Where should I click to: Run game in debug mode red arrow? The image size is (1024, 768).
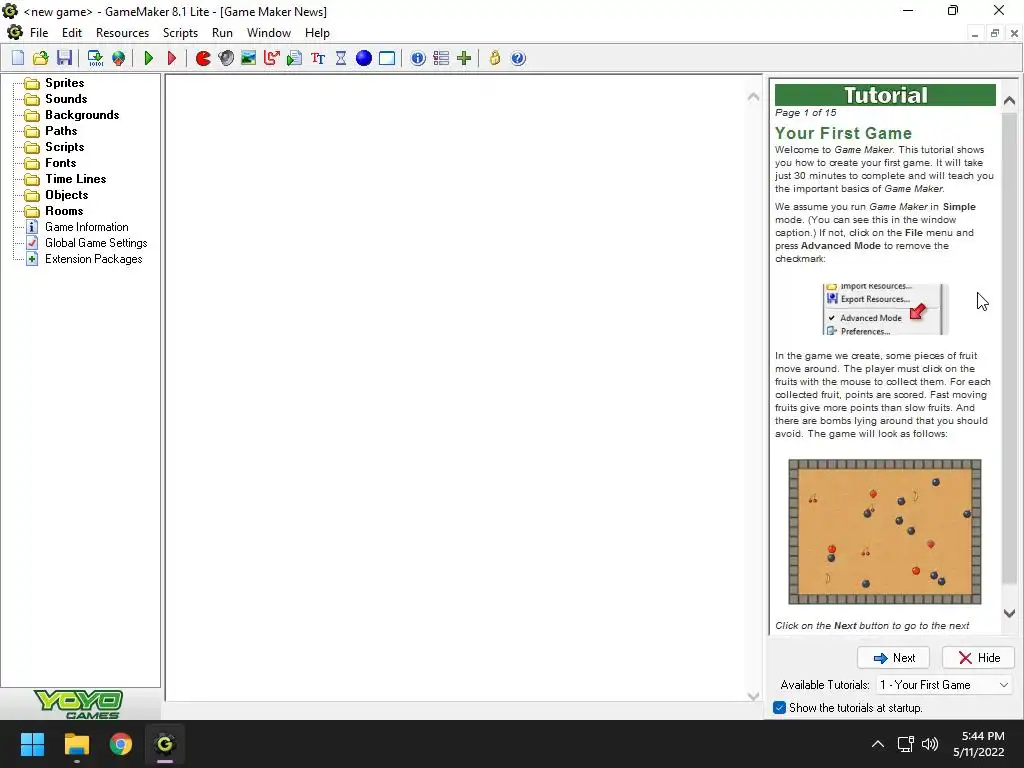coord(172,58)
